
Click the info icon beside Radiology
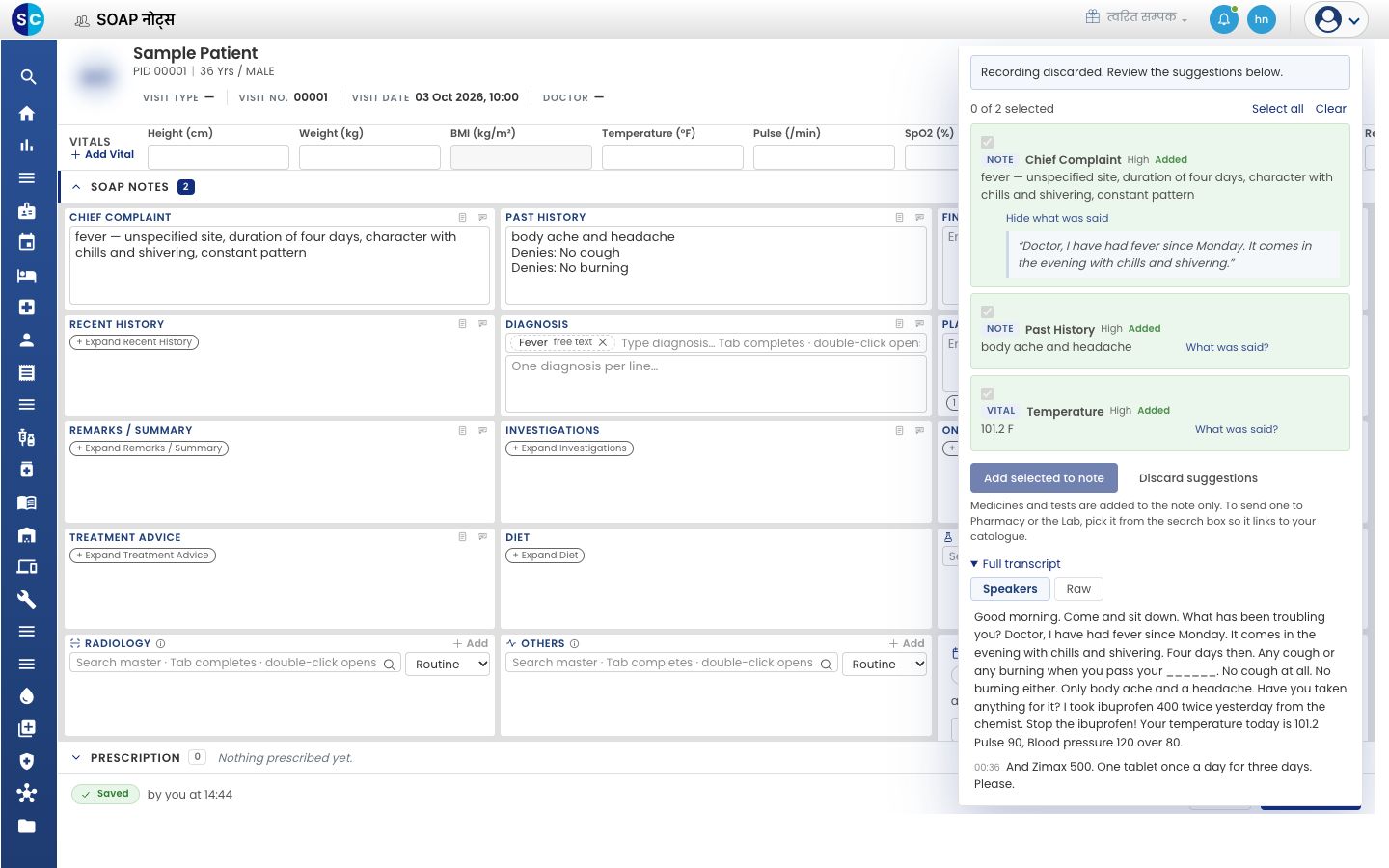161,643
